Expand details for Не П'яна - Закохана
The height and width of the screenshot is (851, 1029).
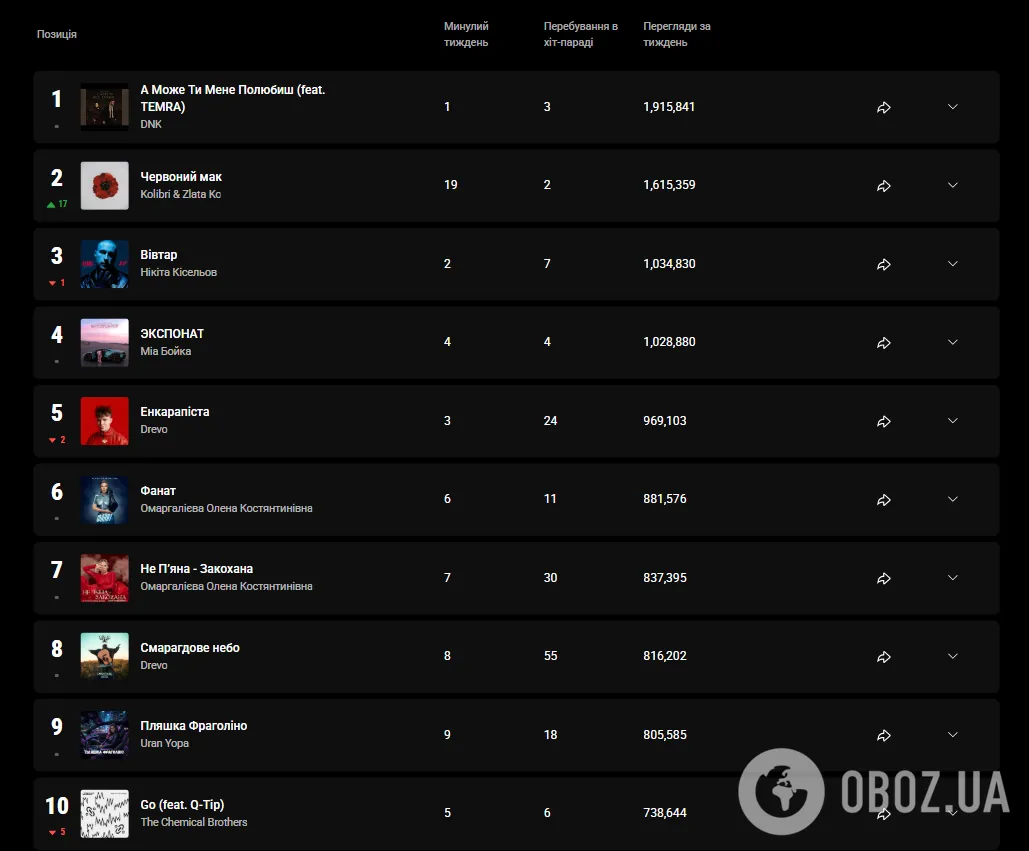click(953, 577)
